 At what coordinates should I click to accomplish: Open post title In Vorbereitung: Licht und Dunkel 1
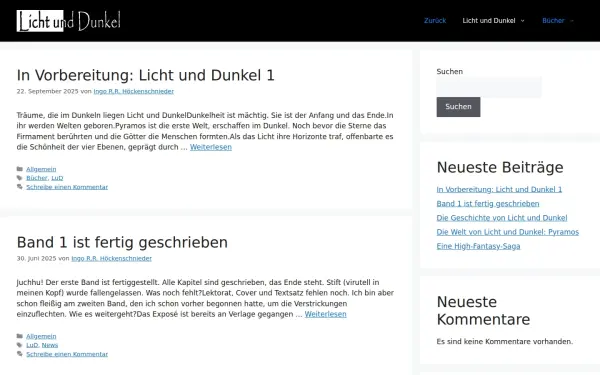145,75
